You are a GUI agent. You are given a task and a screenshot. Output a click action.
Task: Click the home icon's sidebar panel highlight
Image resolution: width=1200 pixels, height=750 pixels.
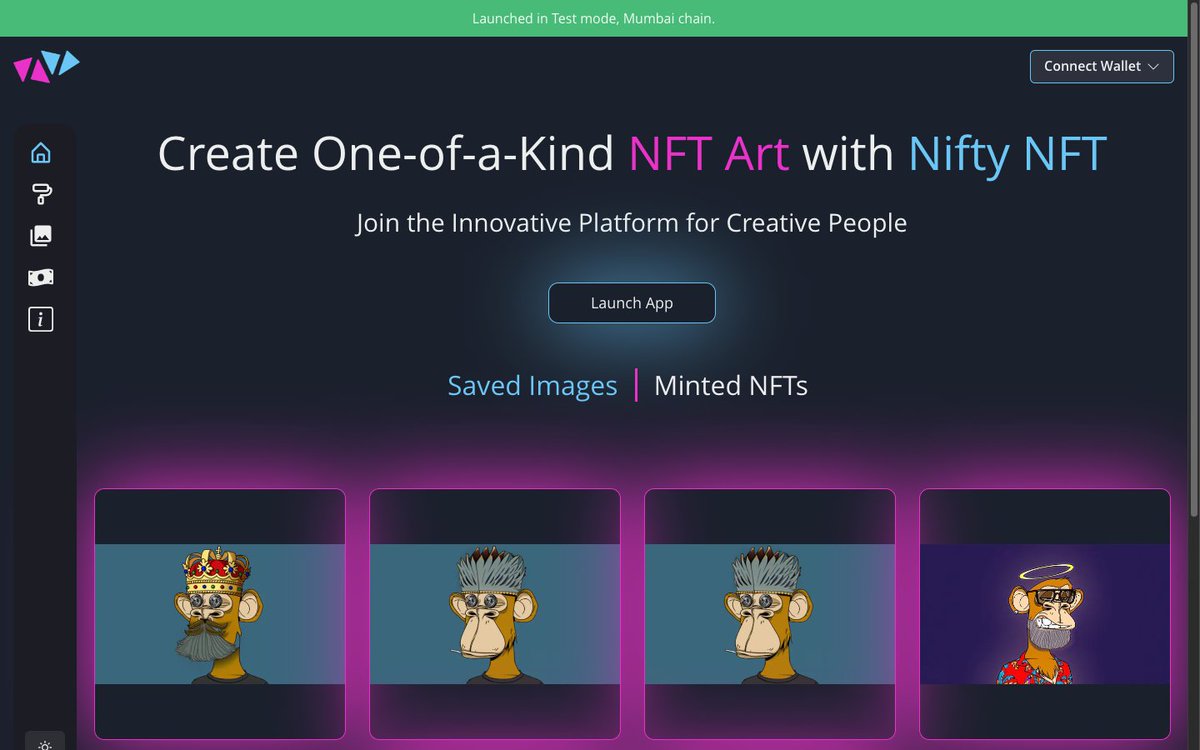pos(40,152)
